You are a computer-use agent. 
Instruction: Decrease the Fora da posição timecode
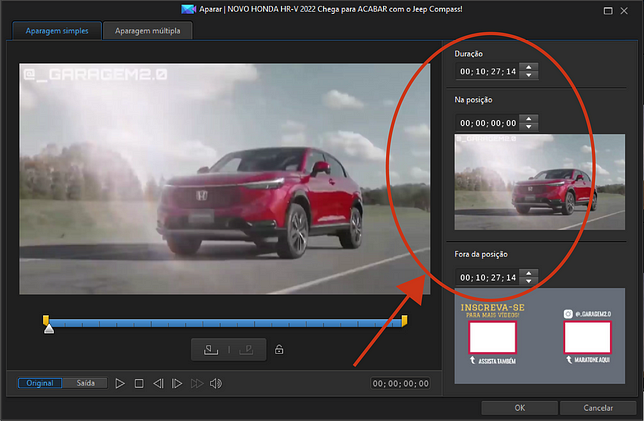click(x=529, y=281)
